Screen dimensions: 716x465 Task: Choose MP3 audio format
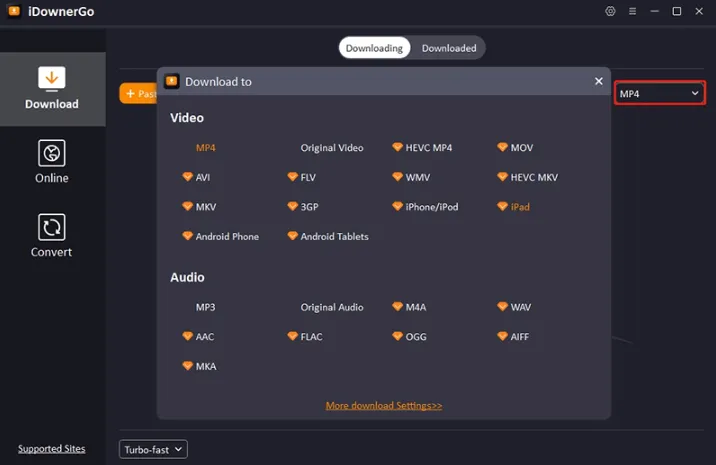click(x=205, y=307)
